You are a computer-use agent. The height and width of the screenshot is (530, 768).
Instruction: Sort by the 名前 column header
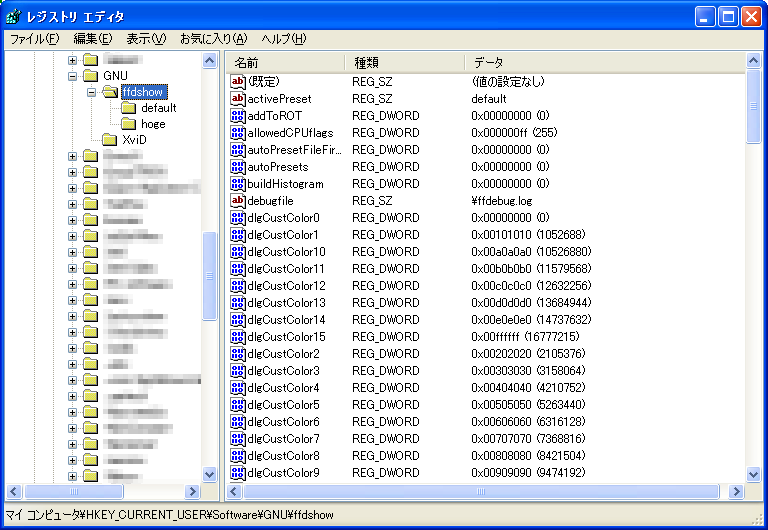pos(285,62)
